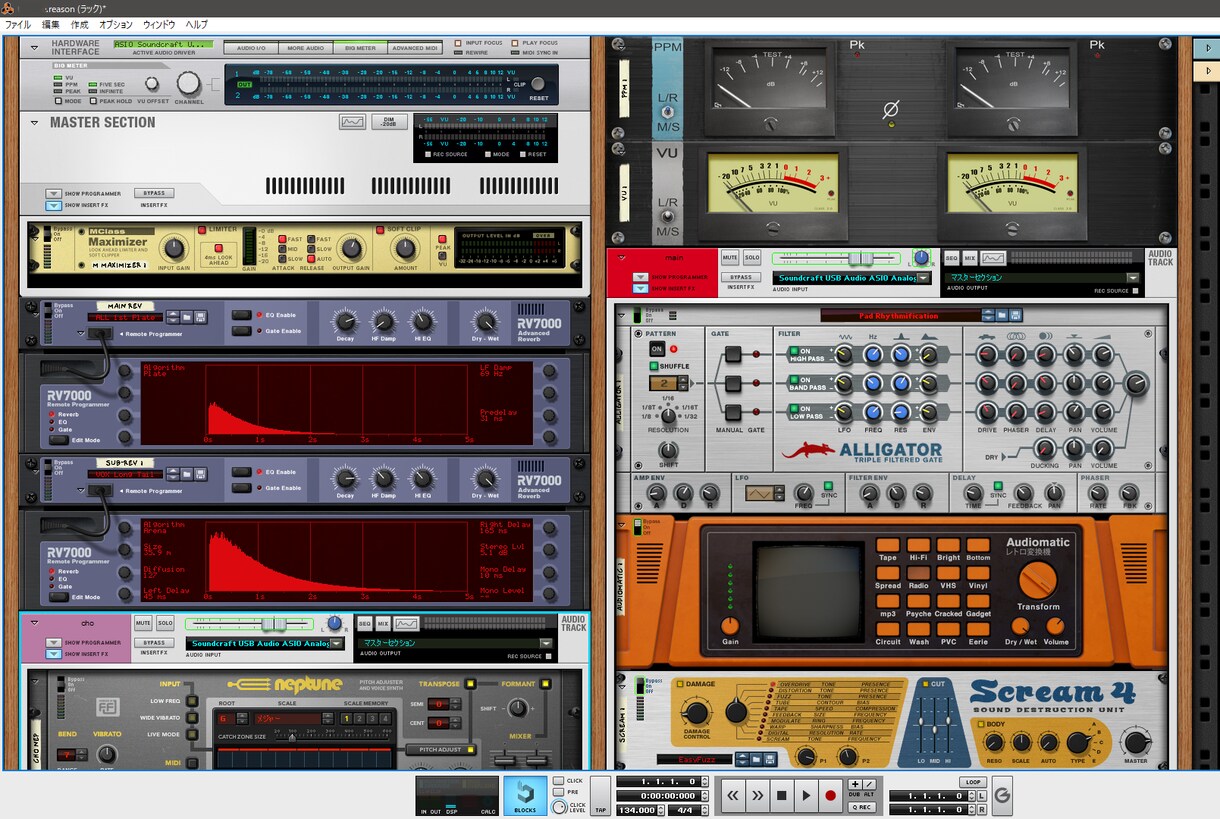Image resolution: width=1220 pixels, height=819 pixels.
Task: Switch to the Audio I/O panel button
Action: (x=250, y=48)
